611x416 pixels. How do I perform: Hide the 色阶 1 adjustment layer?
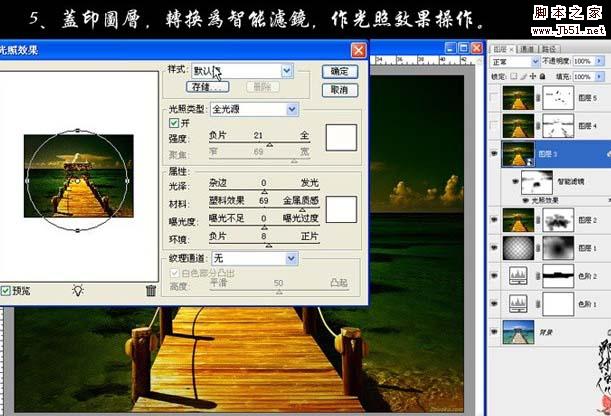click(x=494, y=303)
